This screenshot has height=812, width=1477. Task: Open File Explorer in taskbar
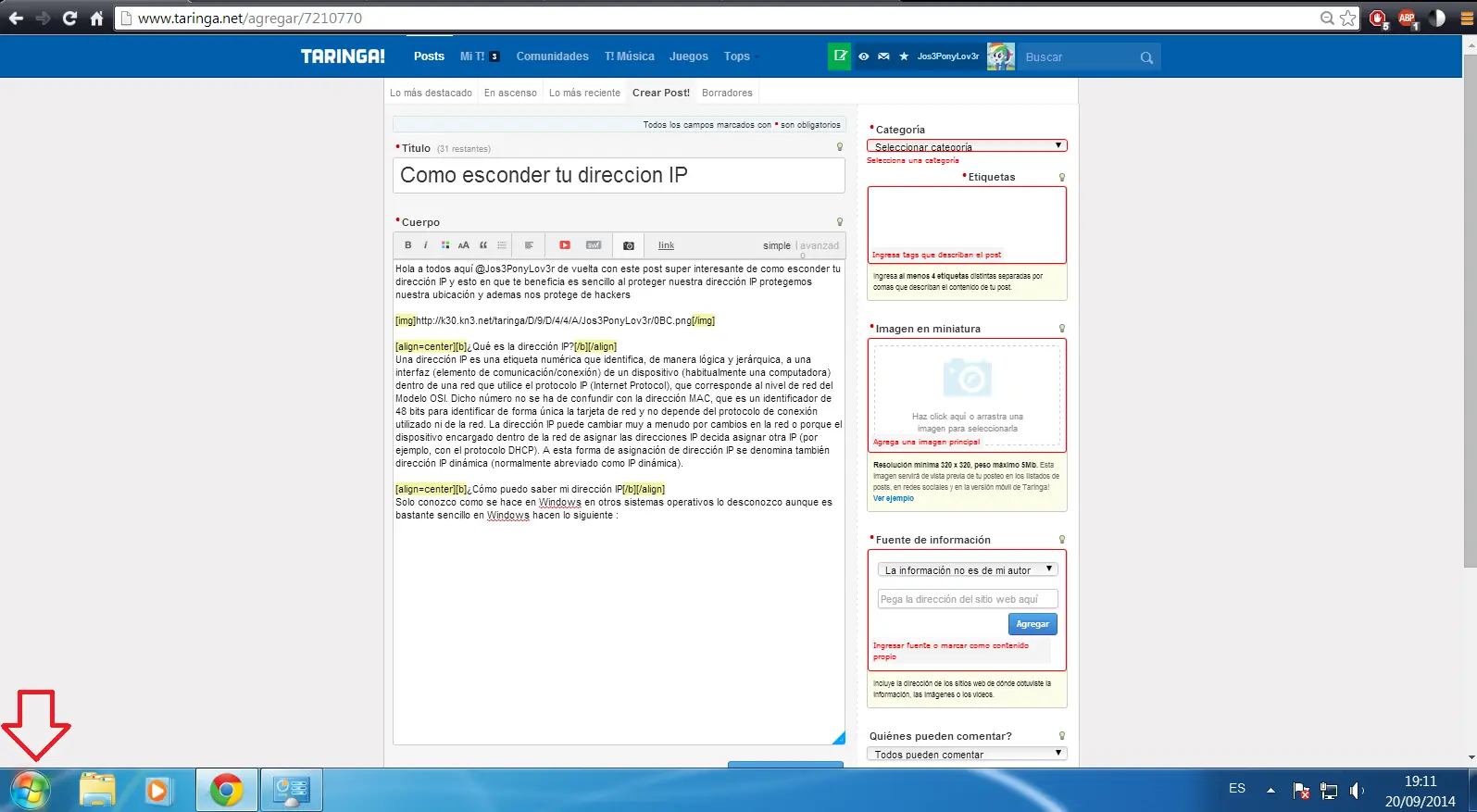click(x=97, y=791)
